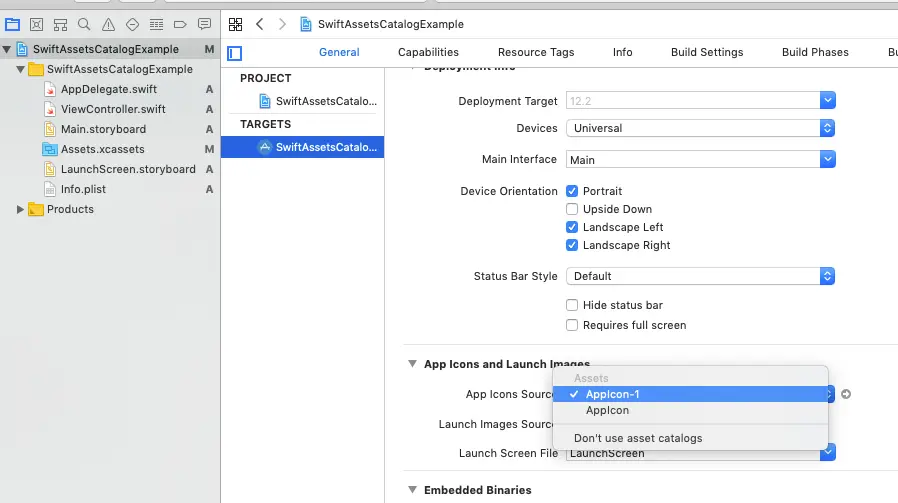Screen dimensions: 898x503
Task: Open the Launch Screen File dropdown arrow
Action: [828, 453]
